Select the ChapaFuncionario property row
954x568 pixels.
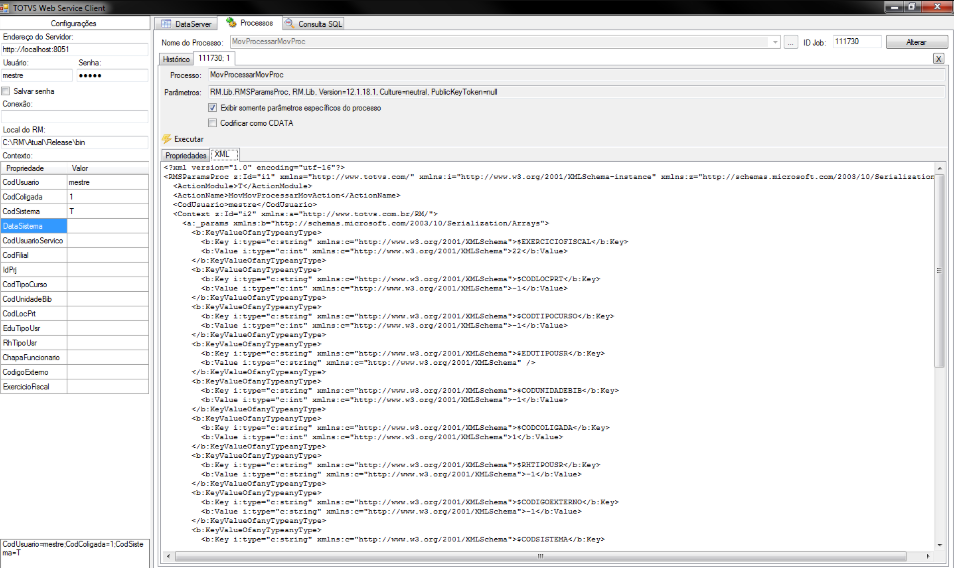pos(74,358)
